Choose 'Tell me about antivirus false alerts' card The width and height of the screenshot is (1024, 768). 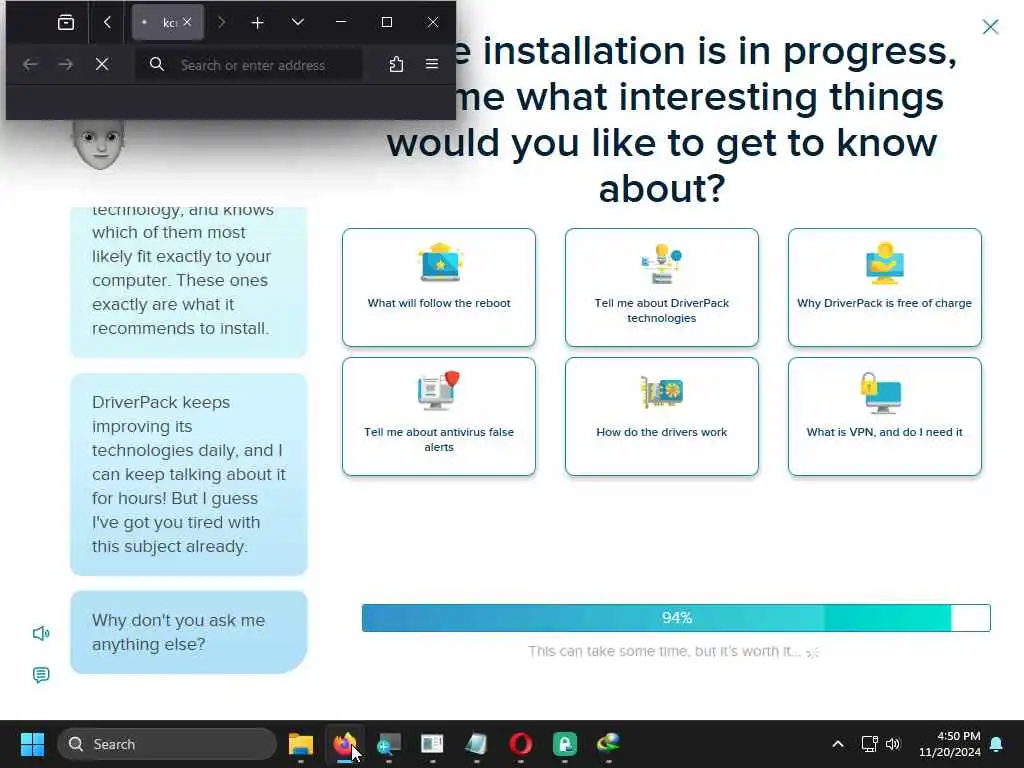(439, 417)
